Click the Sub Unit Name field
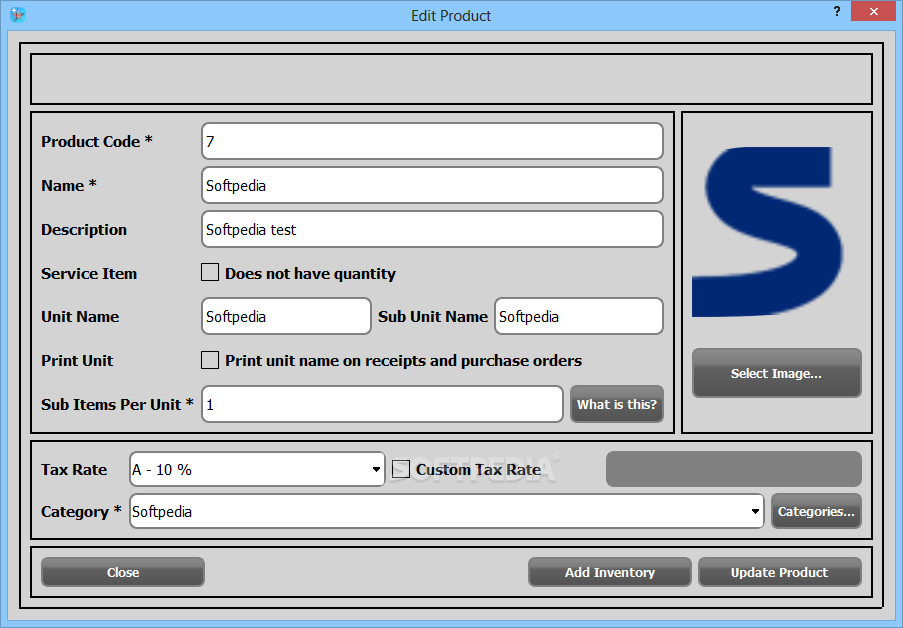903x628 pixels. tap(579, 316)
